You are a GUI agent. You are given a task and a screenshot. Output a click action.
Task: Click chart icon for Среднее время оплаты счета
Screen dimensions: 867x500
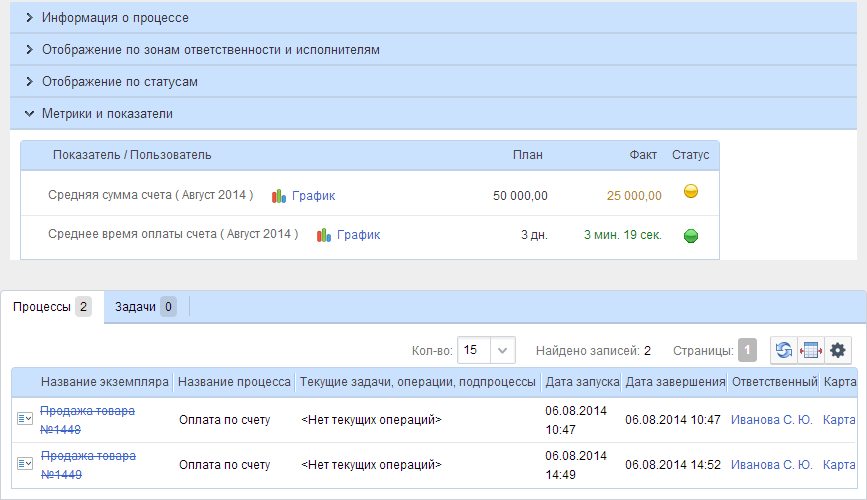pos(324,235)
